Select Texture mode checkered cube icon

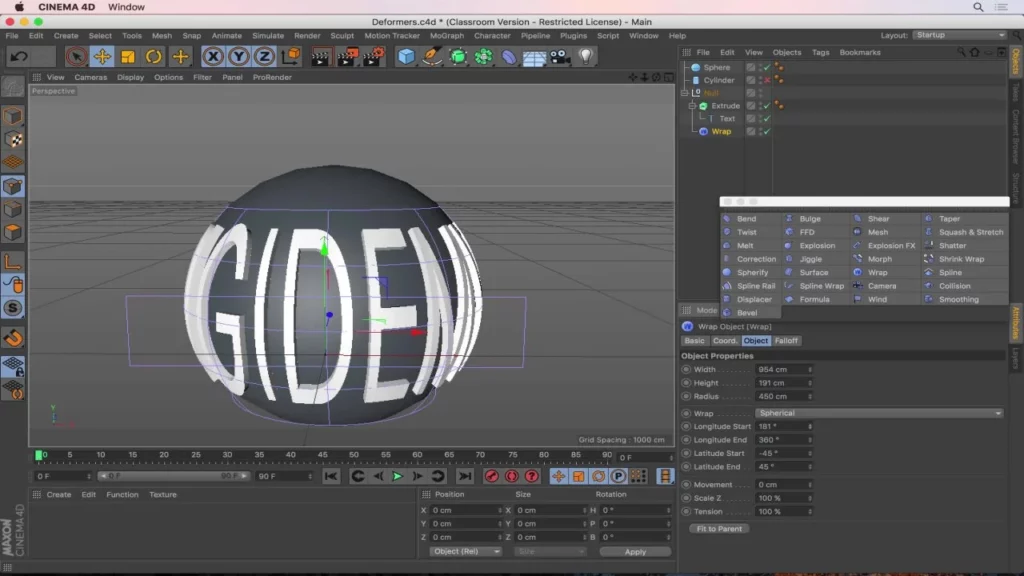pos(13,140)
